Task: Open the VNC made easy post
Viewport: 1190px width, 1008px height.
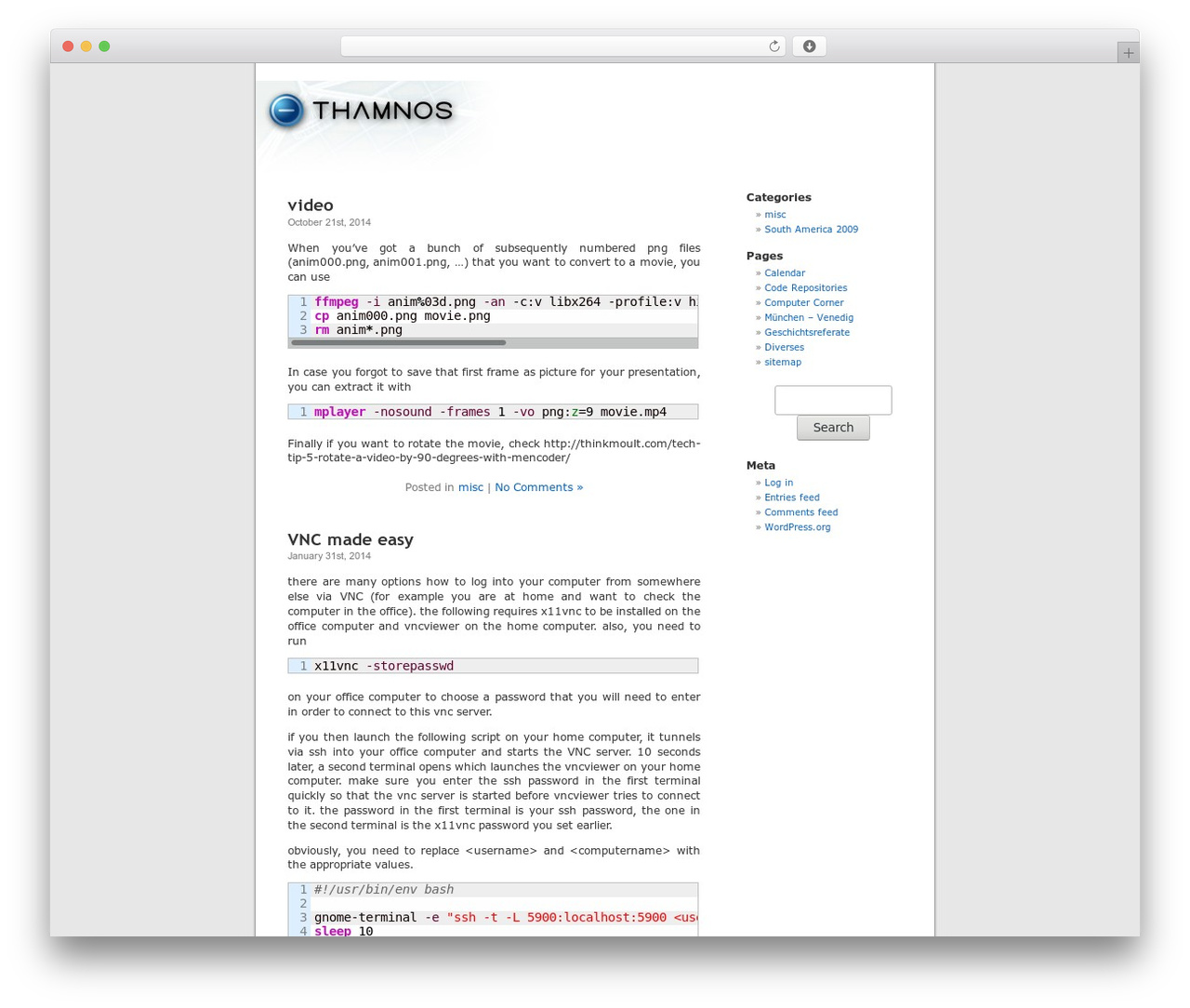Action: [350, 540]
